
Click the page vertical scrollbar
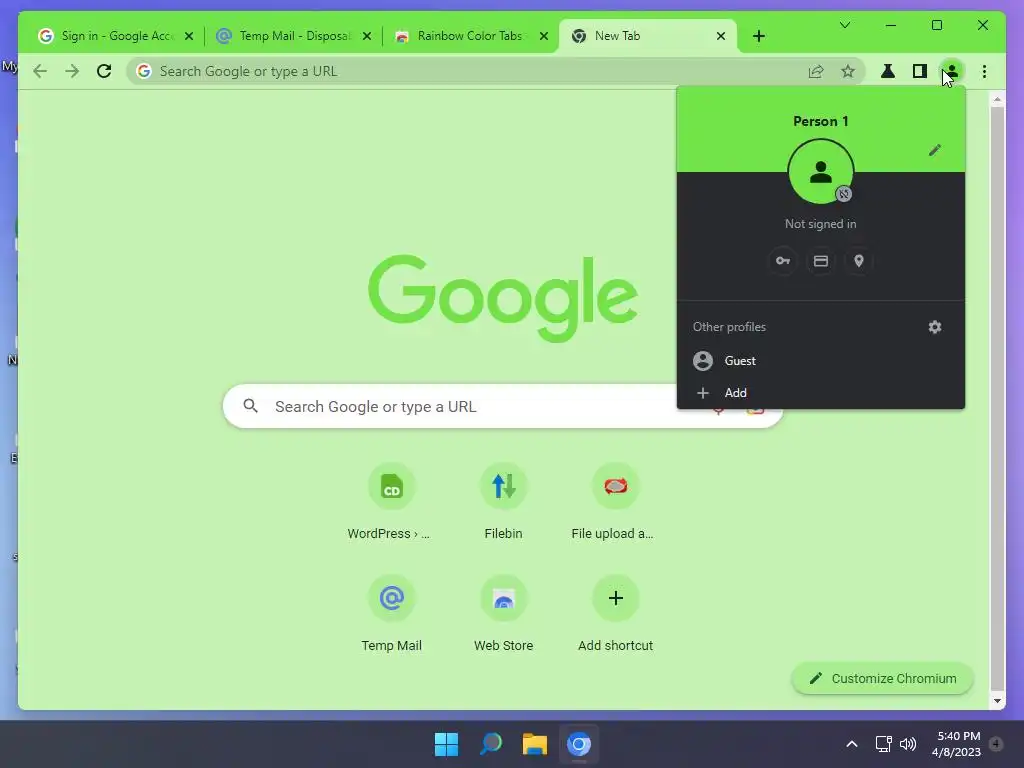[997, 400]
